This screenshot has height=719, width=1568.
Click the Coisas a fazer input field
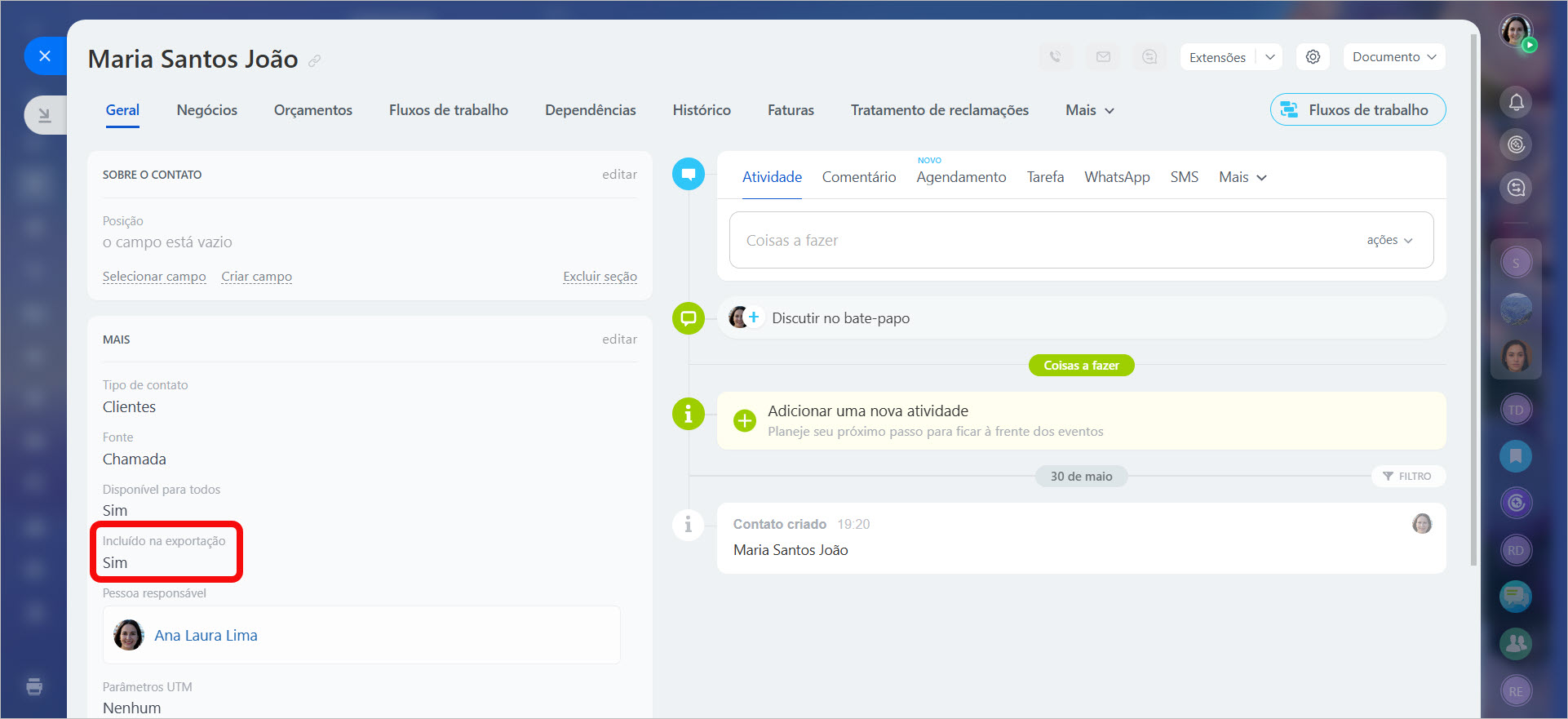[1081, 240]
